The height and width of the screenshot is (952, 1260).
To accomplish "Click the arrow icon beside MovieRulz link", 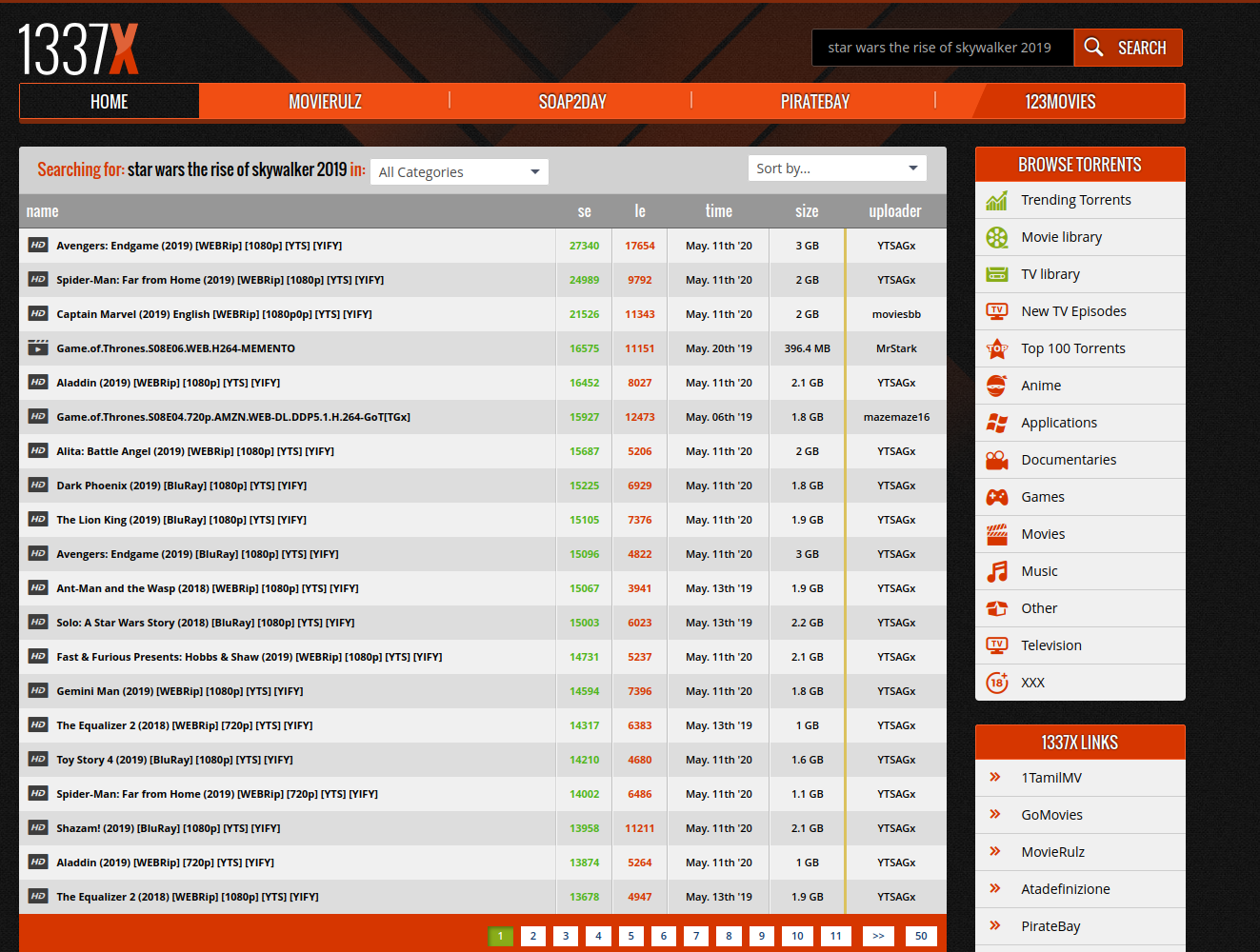I will 995,851.
